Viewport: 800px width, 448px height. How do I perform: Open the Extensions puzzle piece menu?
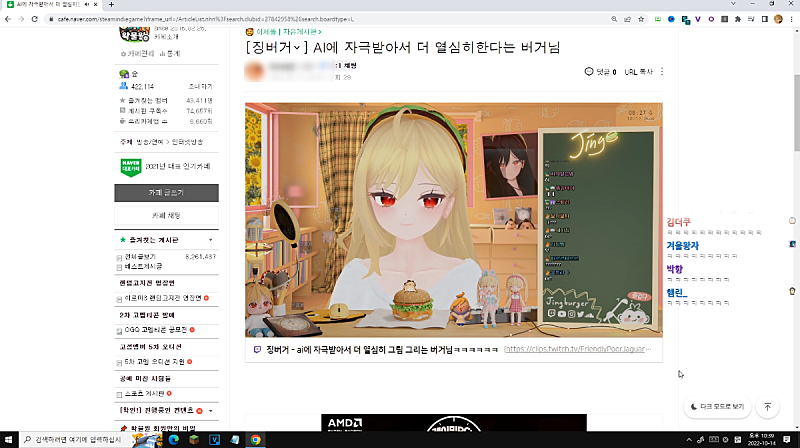point(738,19)
